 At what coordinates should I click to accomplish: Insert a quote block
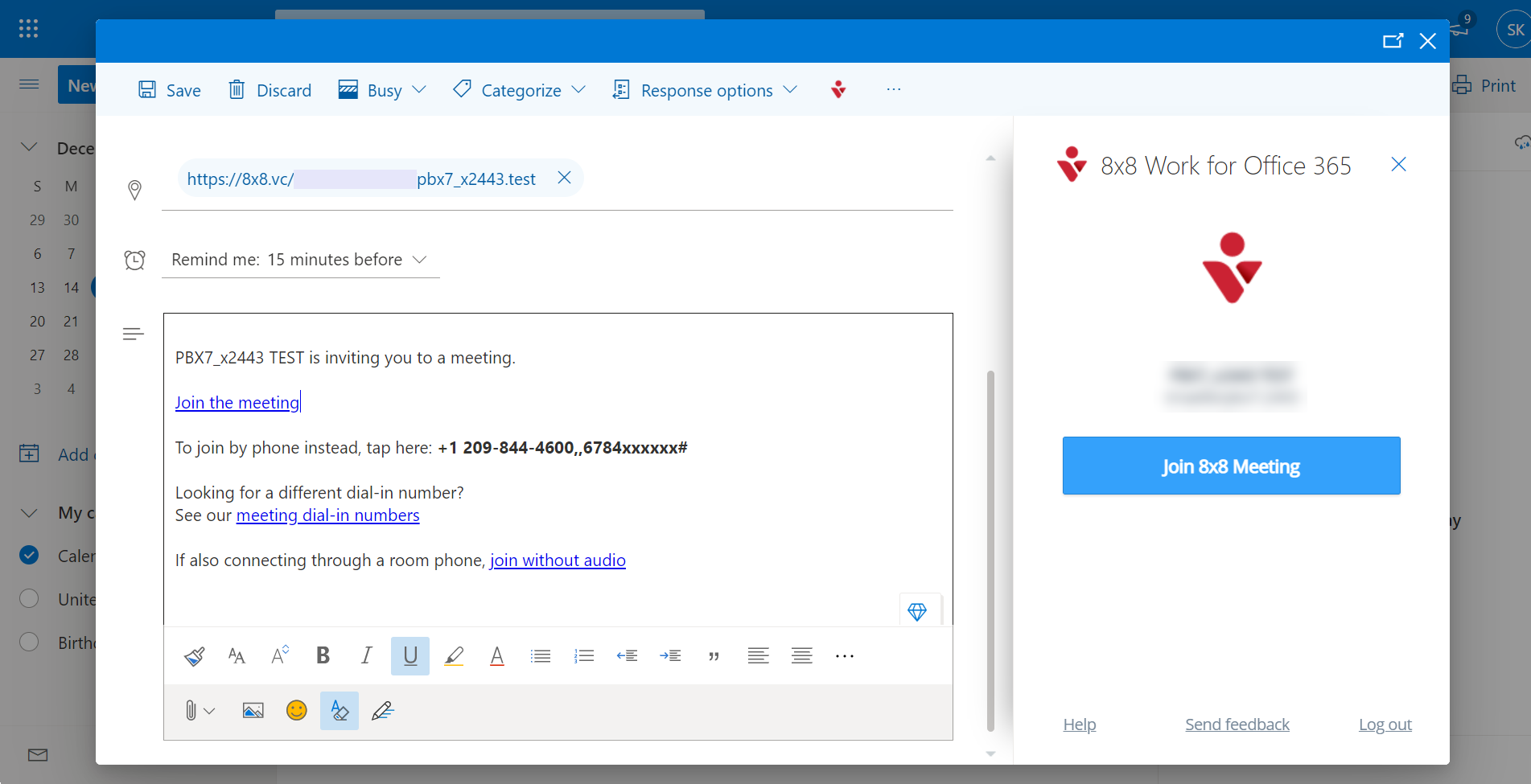click(x=714, y=656)
